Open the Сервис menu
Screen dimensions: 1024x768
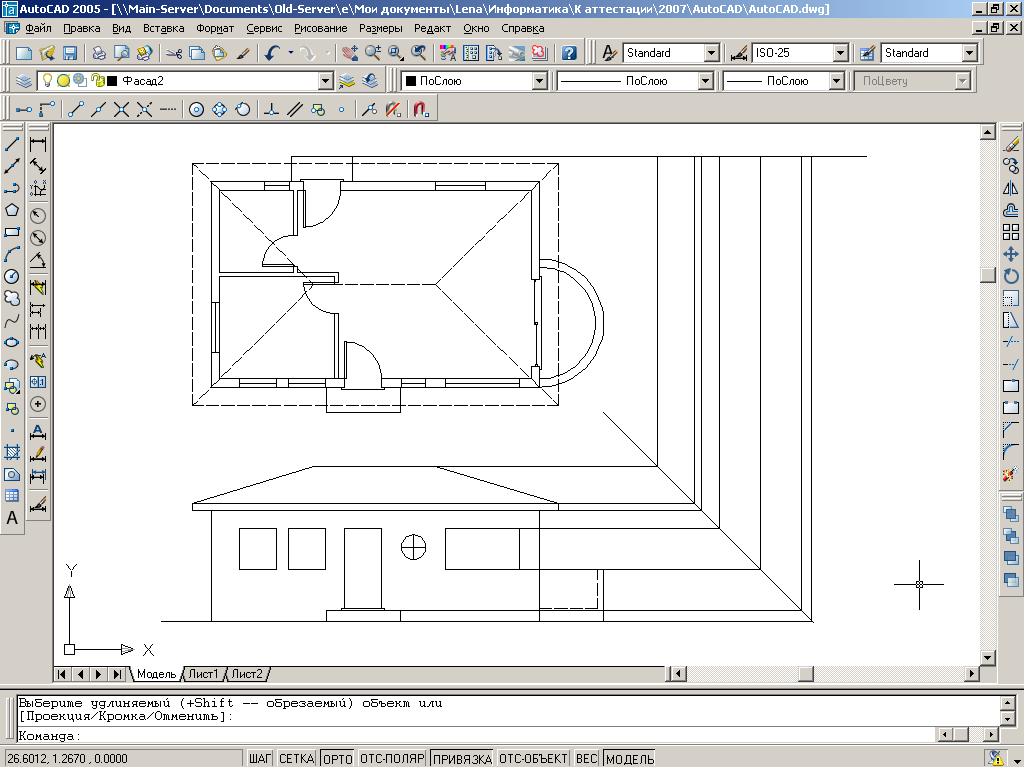(x=264, y=28)
